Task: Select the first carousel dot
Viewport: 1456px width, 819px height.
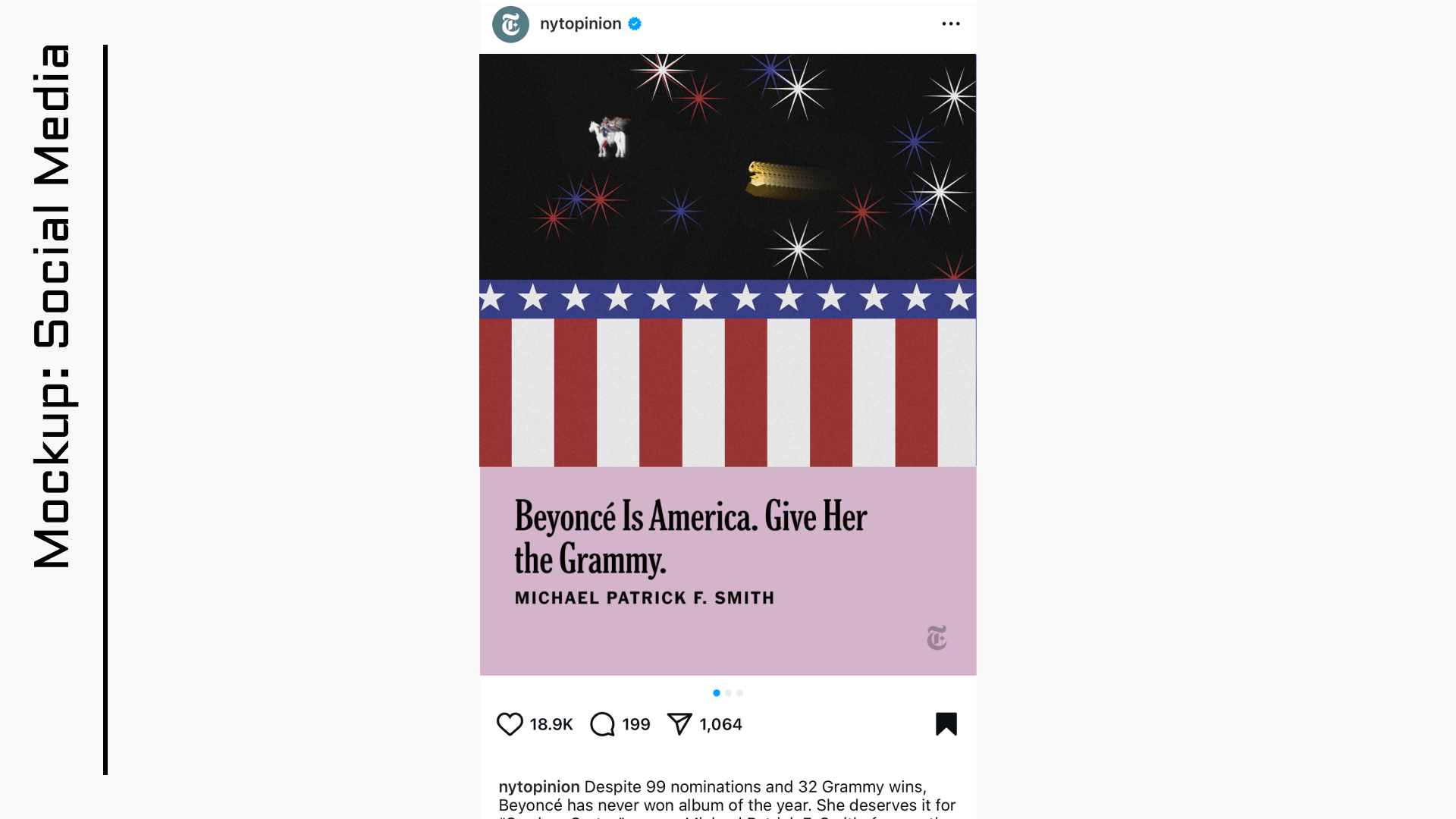Action: pyautogui.click(x=717, y=692)
